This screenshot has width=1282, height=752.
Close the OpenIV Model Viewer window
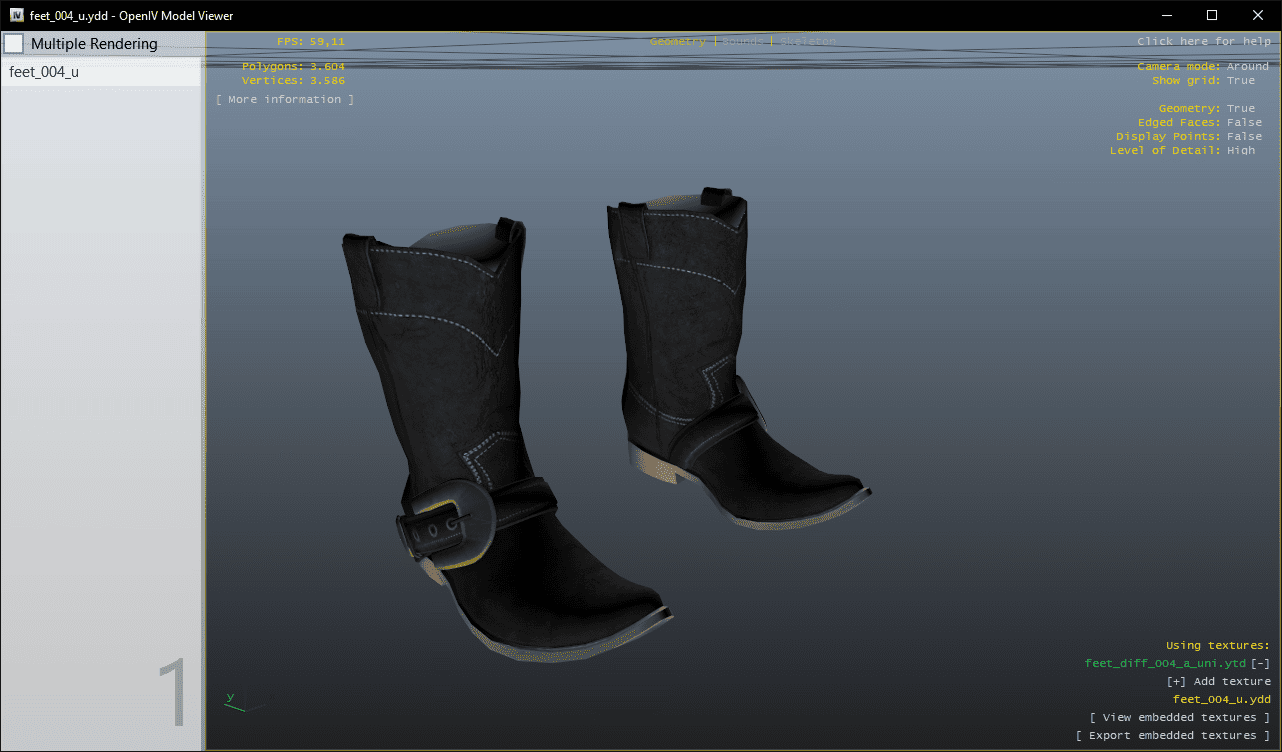point(1257,15)
